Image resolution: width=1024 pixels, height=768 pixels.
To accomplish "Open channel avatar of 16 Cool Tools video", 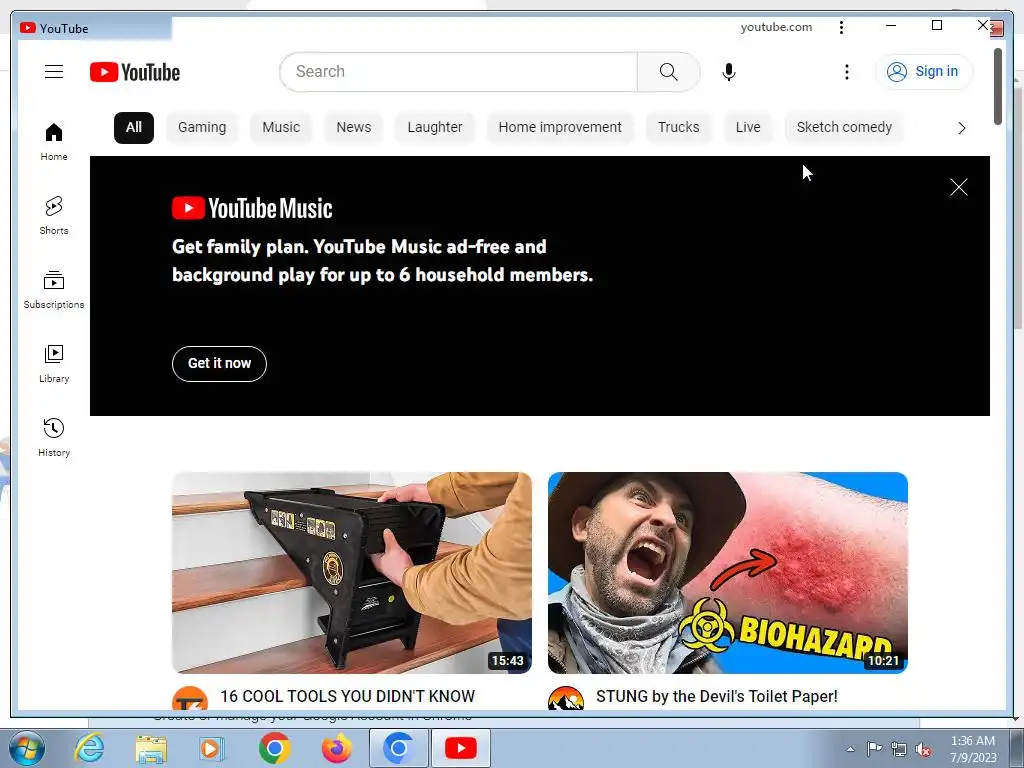I will [x=190, y=699].
